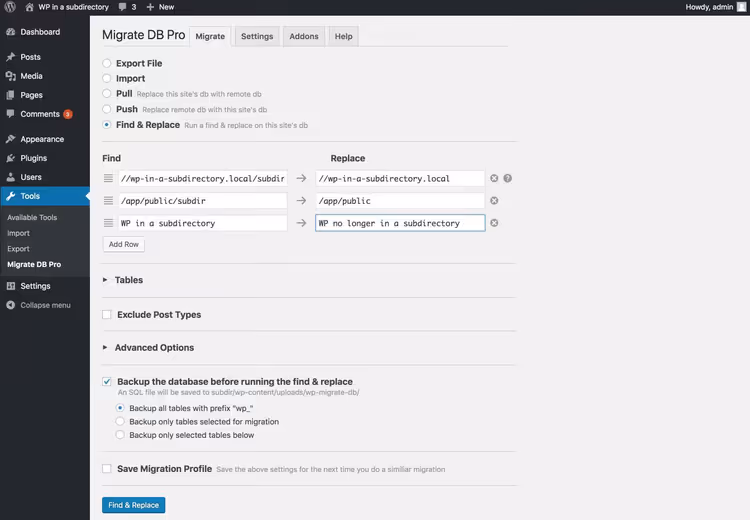This screenshot has height=520, width=750.
Task: Select the Export File radio button
Action: click(107, 63)
